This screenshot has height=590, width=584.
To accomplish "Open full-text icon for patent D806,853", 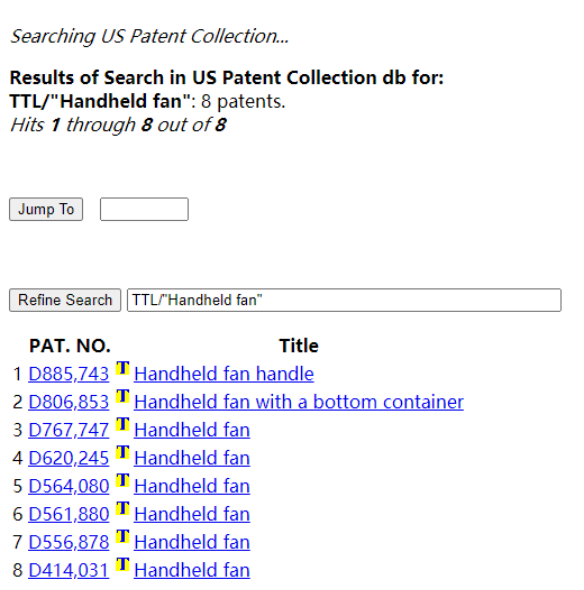I will coord(122,396).
